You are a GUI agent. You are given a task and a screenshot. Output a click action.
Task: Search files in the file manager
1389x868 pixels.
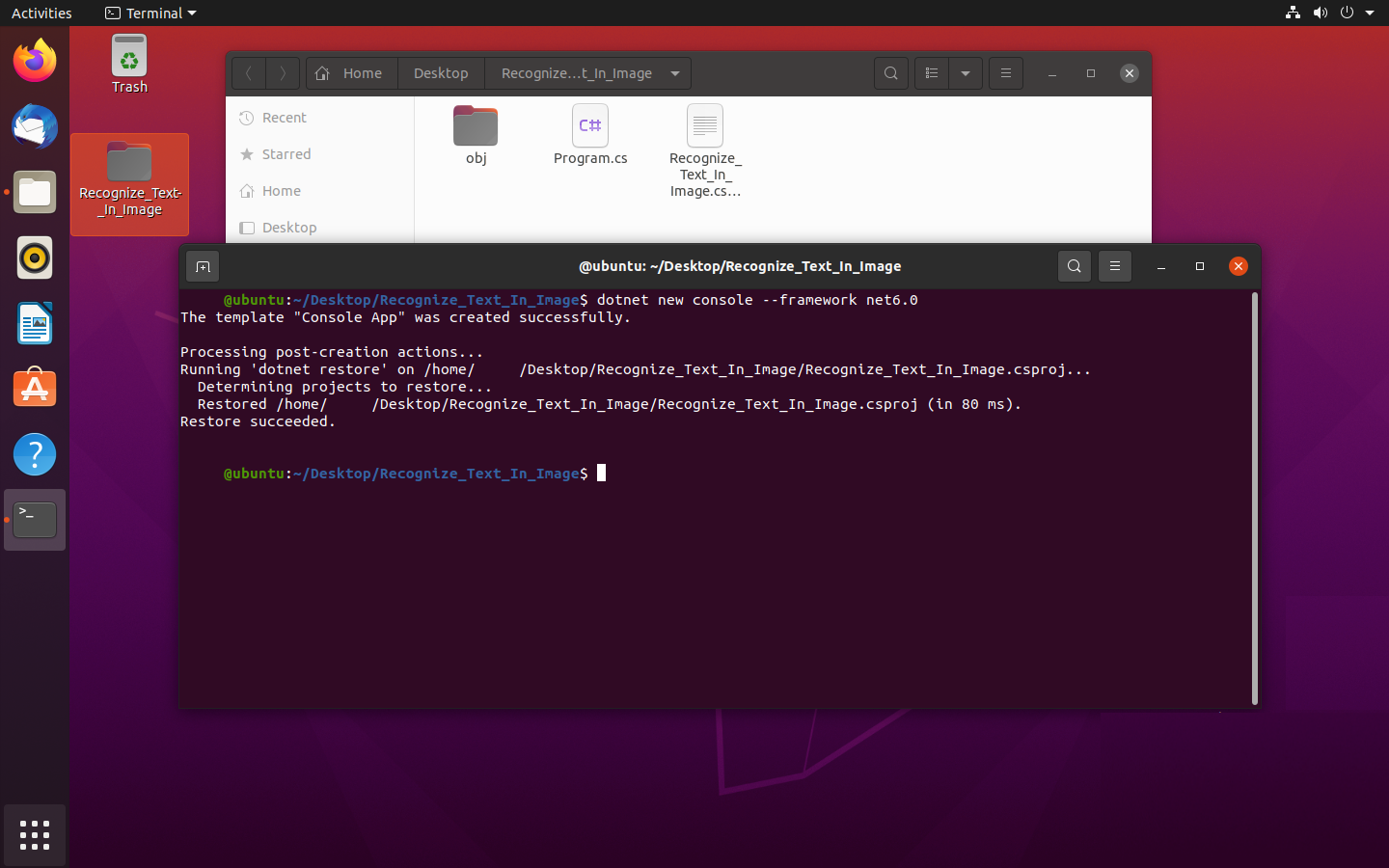click(x=890, y=73)
